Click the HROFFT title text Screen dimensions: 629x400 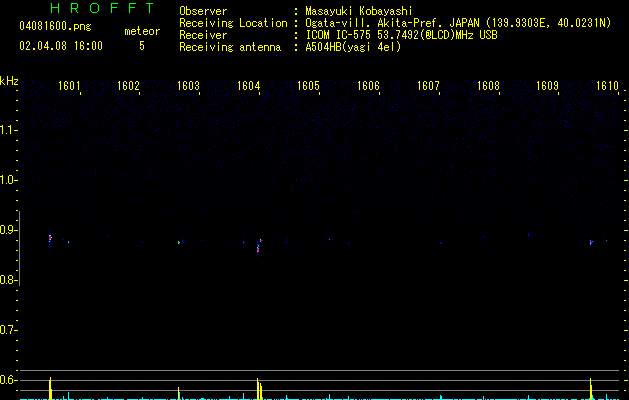tap(103, 8)
